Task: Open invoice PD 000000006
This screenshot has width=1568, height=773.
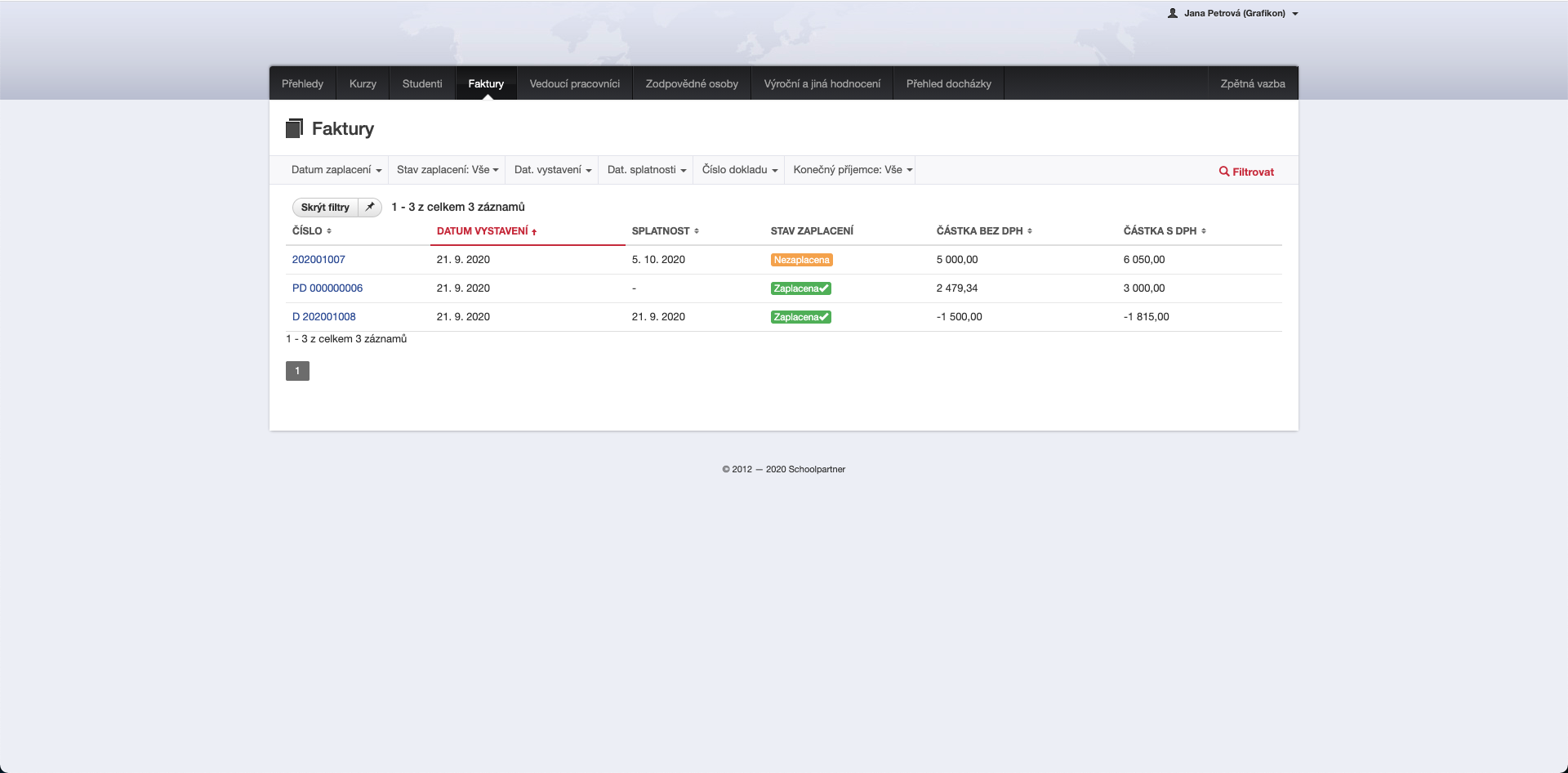Action: (327, 288)
